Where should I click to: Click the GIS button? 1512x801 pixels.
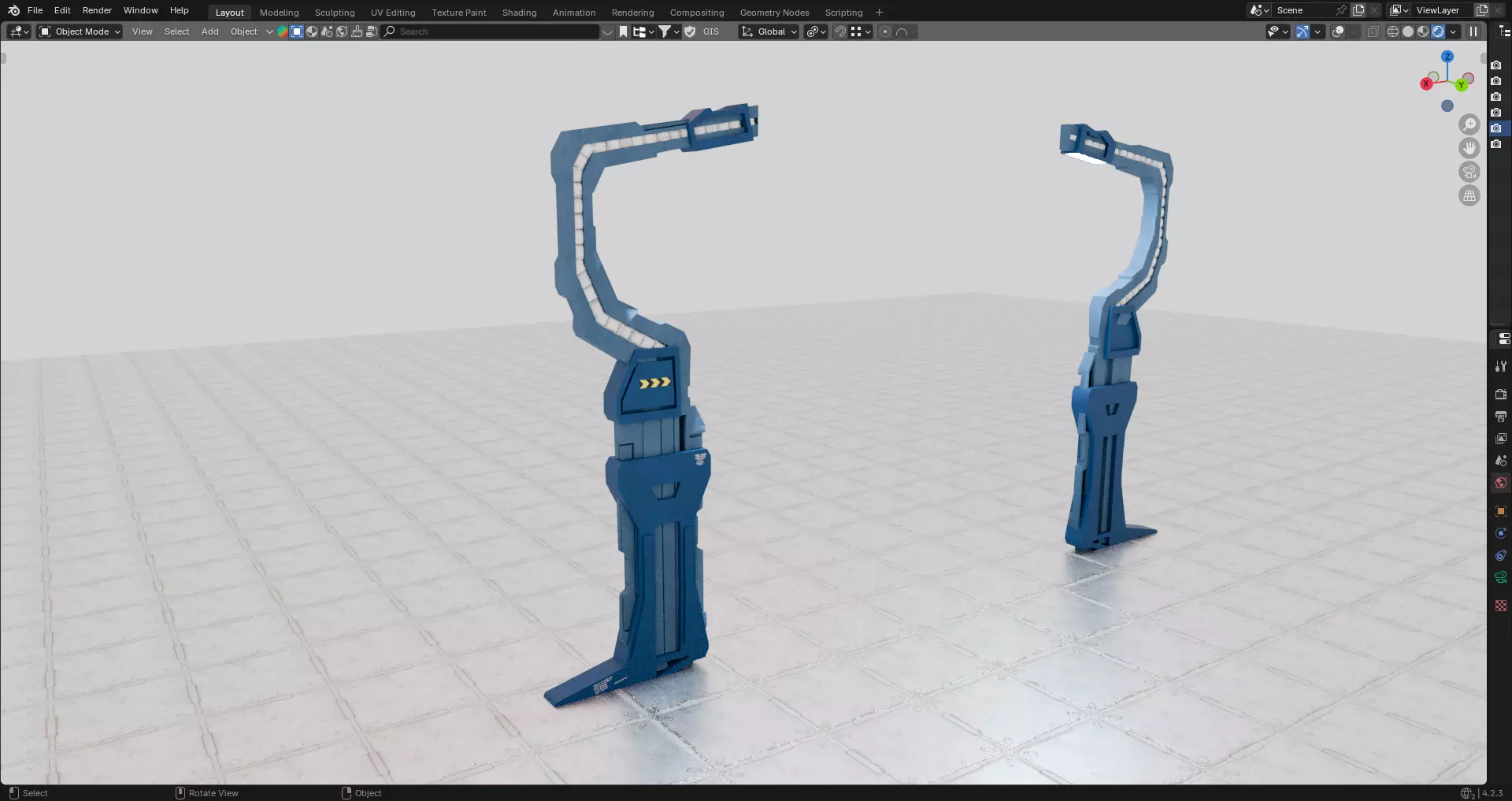(711, 32)
